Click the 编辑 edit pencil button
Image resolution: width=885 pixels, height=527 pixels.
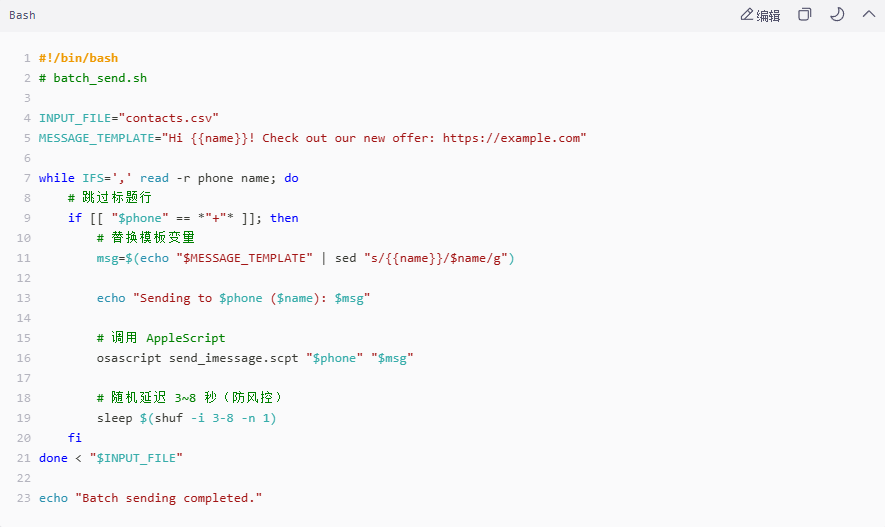click(x=760, y=15)
